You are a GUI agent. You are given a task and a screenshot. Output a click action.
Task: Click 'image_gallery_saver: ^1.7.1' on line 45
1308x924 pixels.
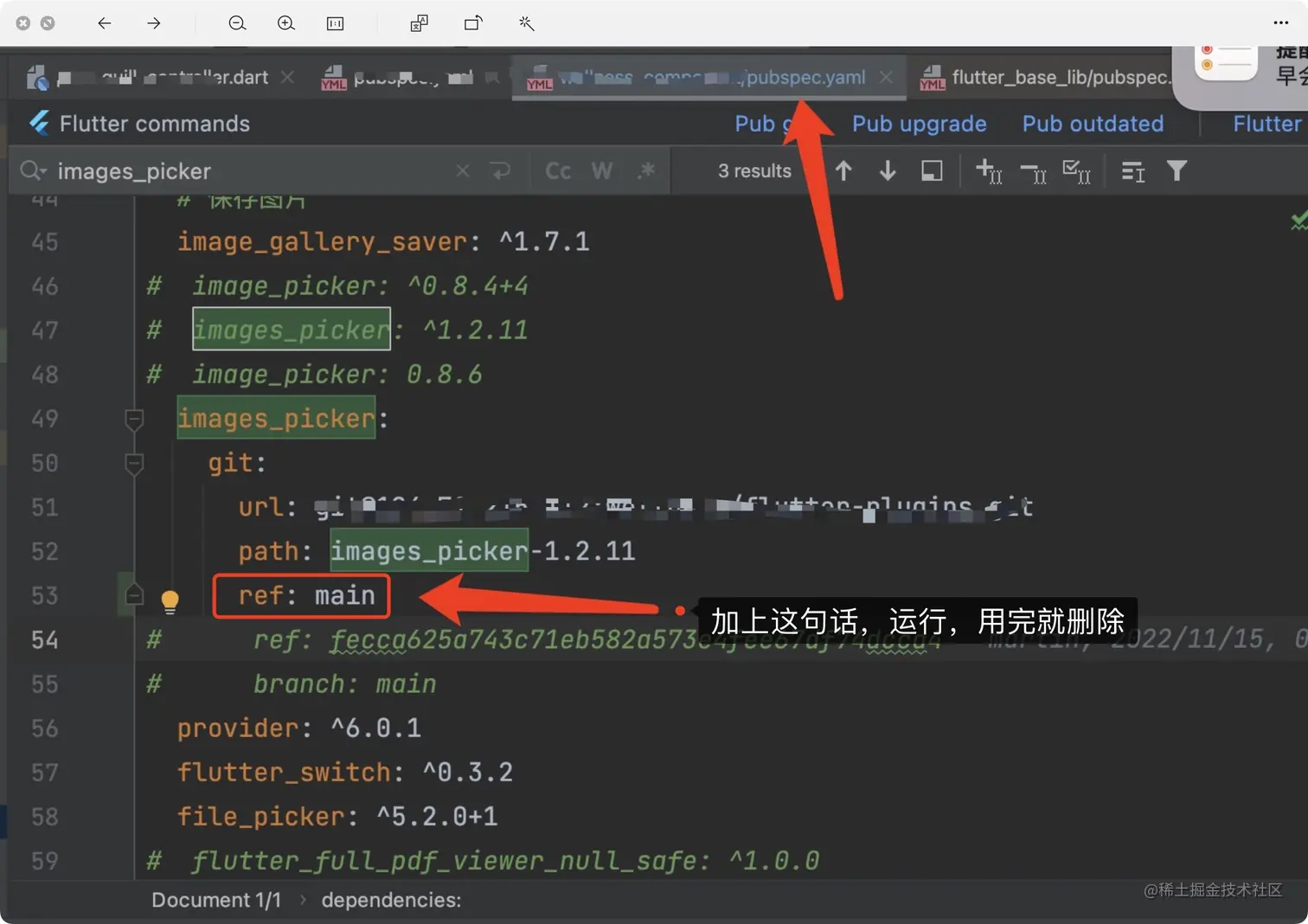click(383, 241)
